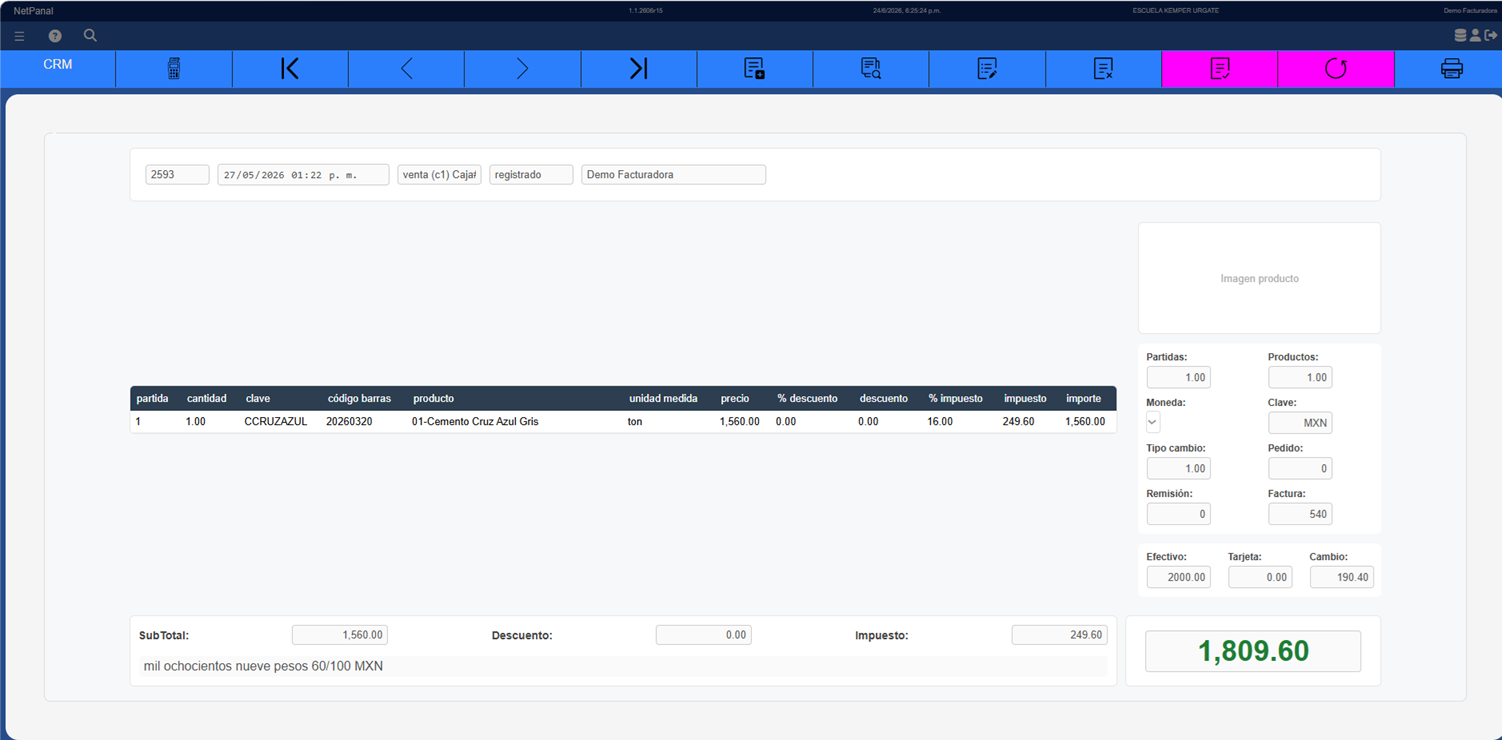
Task: Open the user profile icon
Action: pyautogui.click(x=1475, y=35)
